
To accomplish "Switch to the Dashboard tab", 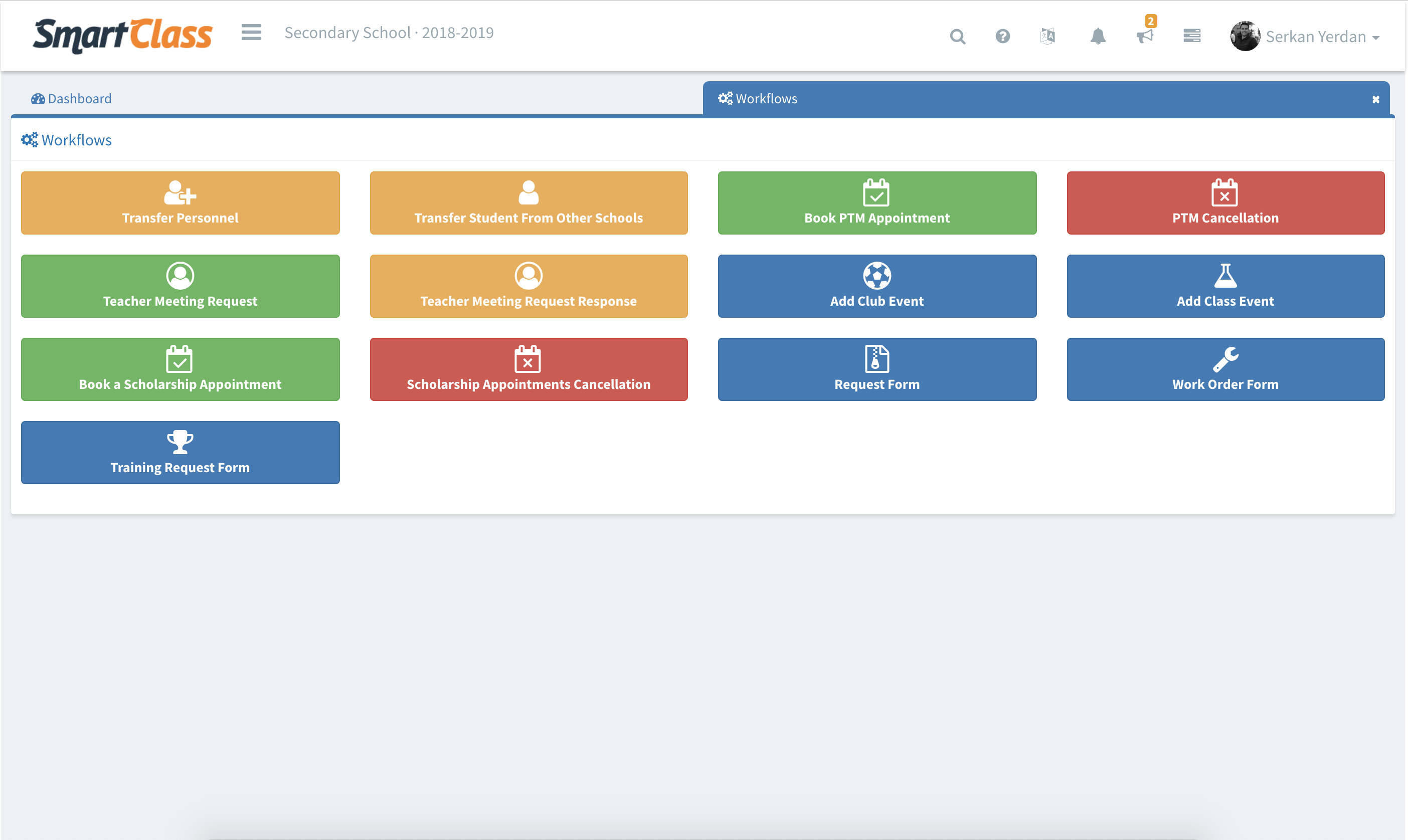I will pyautogui.click(x=71, y=99).
